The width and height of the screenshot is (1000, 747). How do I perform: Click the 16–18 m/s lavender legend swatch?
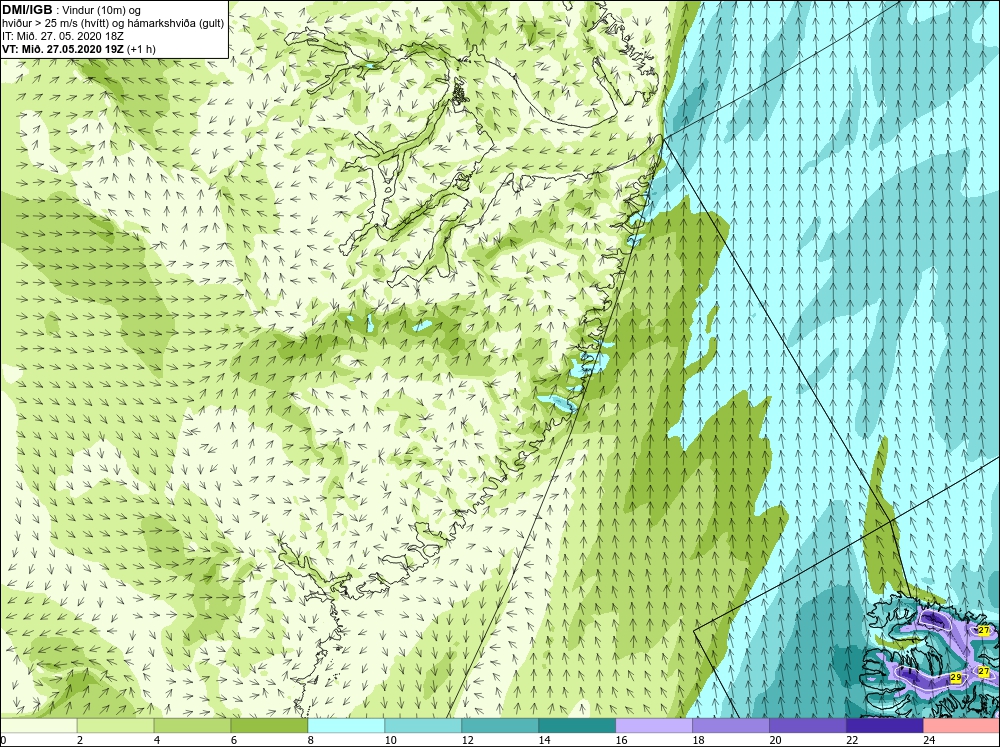(x=654, y=725)
